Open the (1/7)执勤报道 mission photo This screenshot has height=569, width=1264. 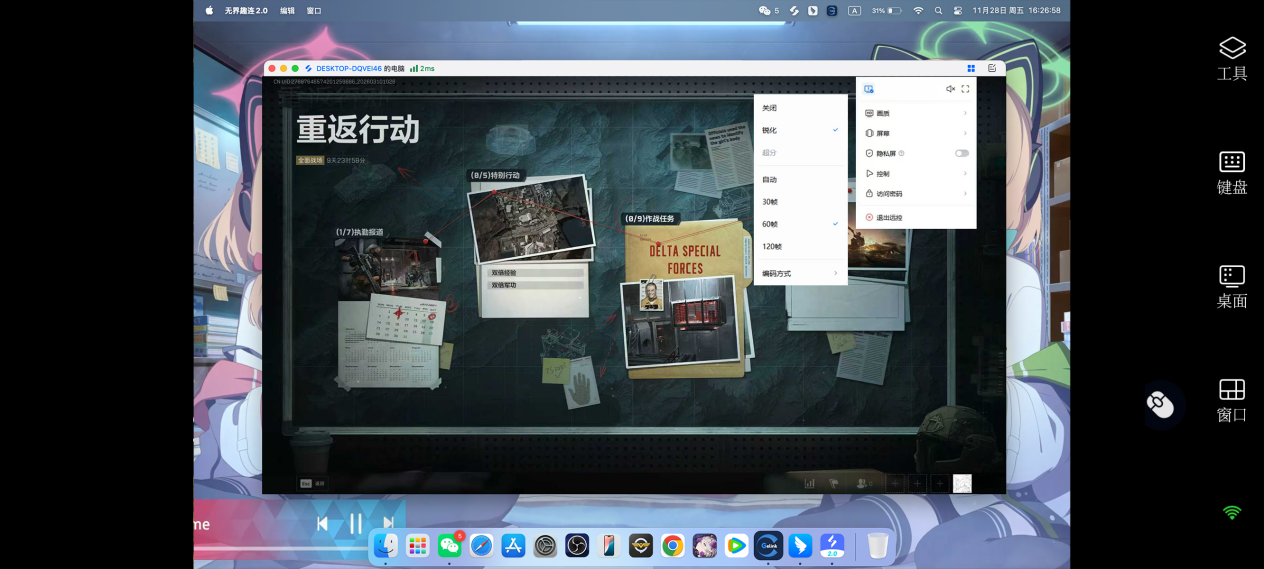389,268
